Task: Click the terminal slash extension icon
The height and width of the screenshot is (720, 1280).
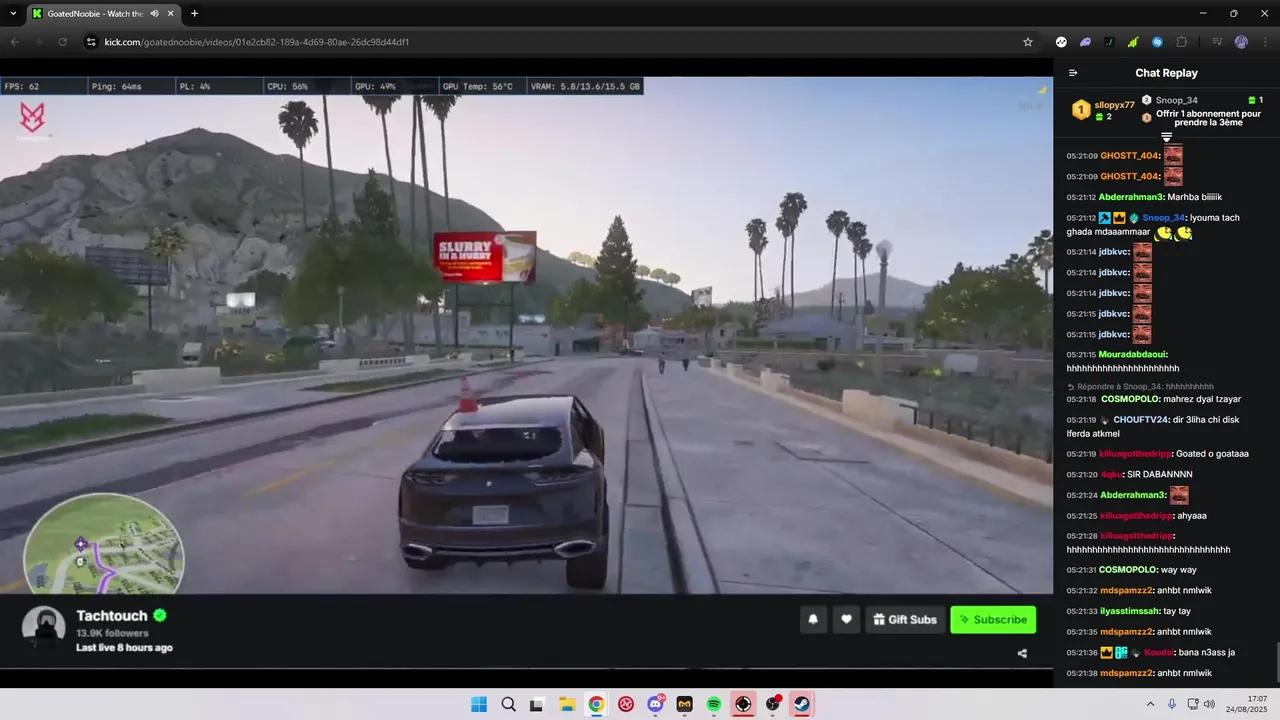Action: pos(1109,42)
